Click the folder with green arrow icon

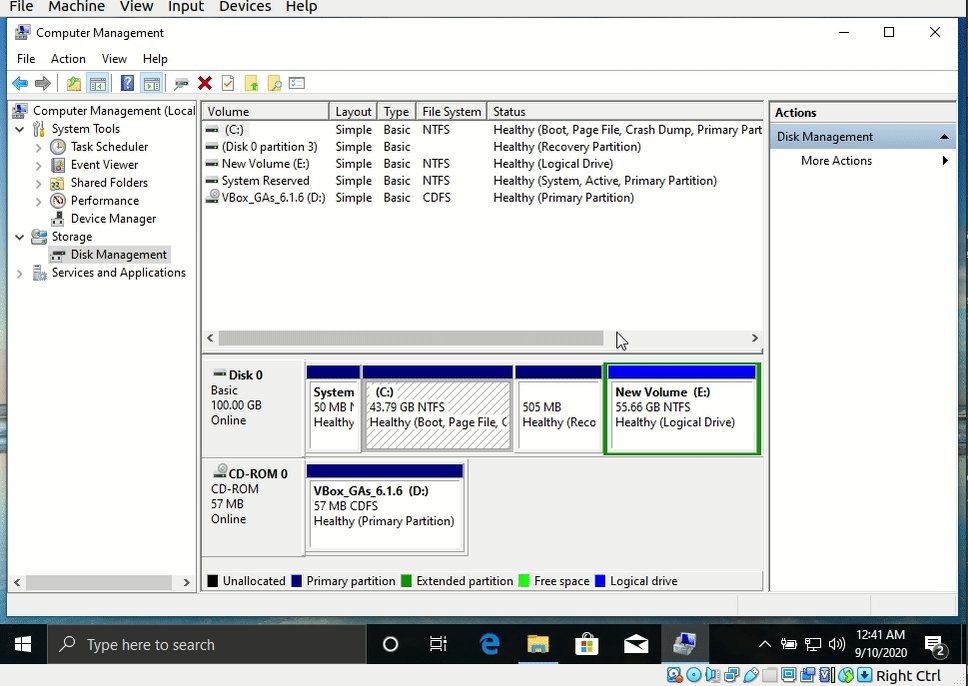251,83
